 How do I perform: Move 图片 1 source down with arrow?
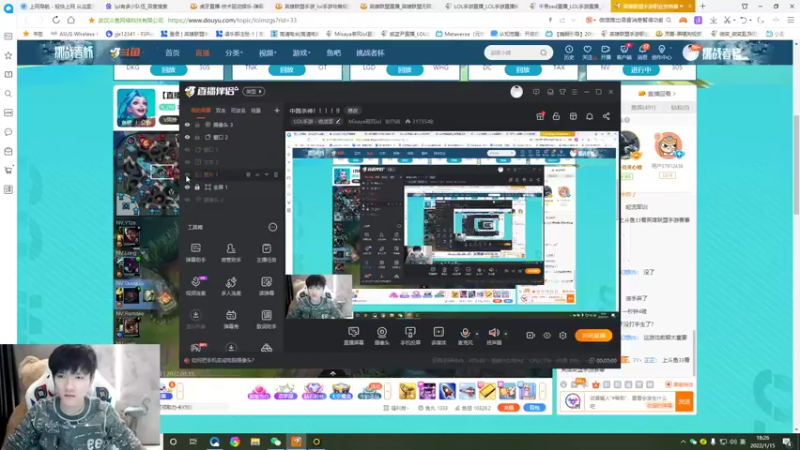(x=266, y=174)
